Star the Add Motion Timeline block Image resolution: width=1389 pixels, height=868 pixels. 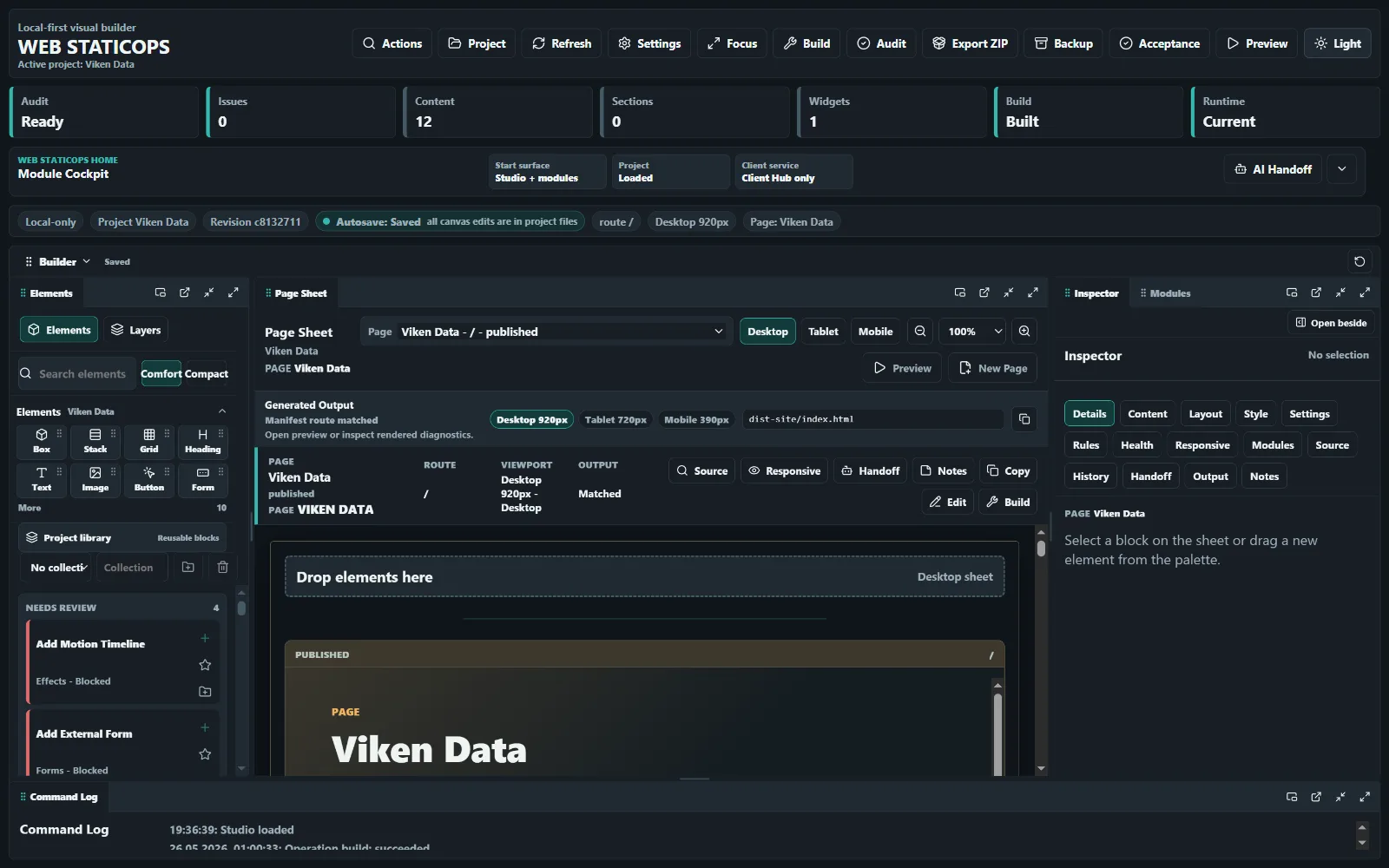pos(205,665)
